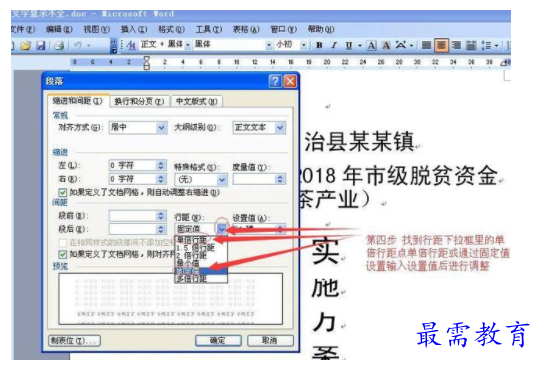Open the 编辑 menu
Image resolution: width=538 pixels, height=366 pixels.
(x=59, y=29)
